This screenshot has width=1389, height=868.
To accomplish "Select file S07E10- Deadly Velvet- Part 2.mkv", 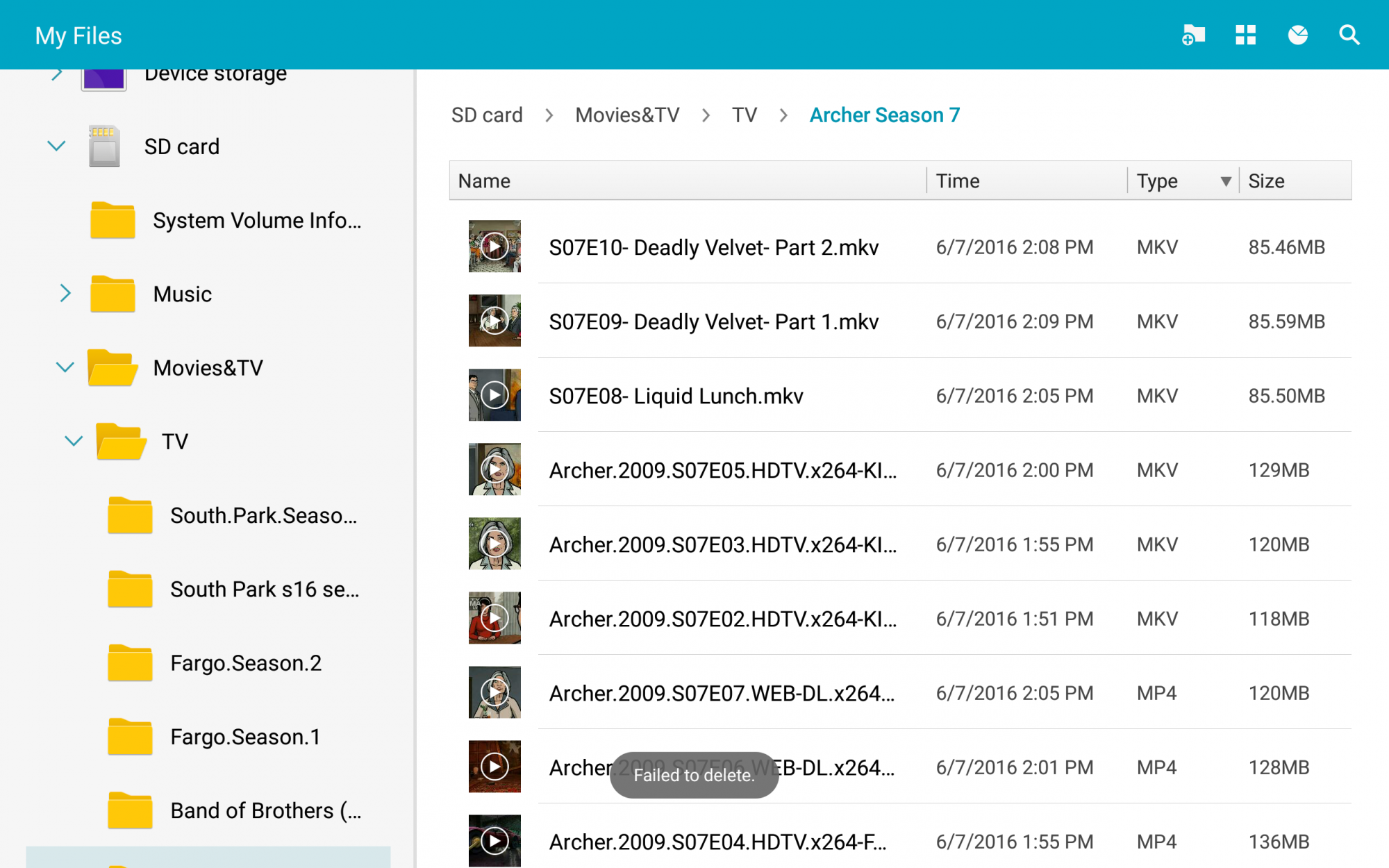I will pyautogui.click(x=714, y=247).
